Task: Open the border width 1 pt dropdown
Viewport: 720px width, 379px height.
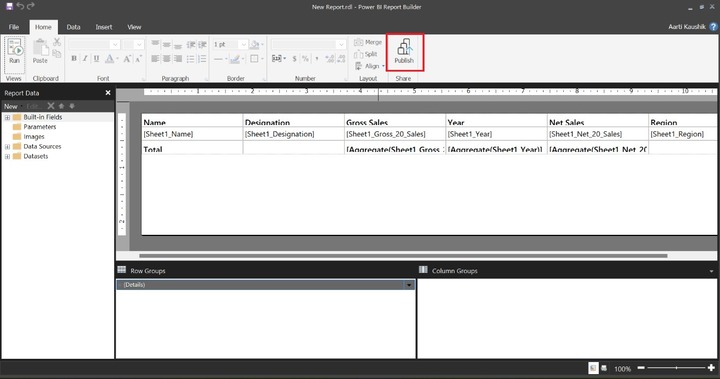Action: pyautogui.click(x=243, y=45)
